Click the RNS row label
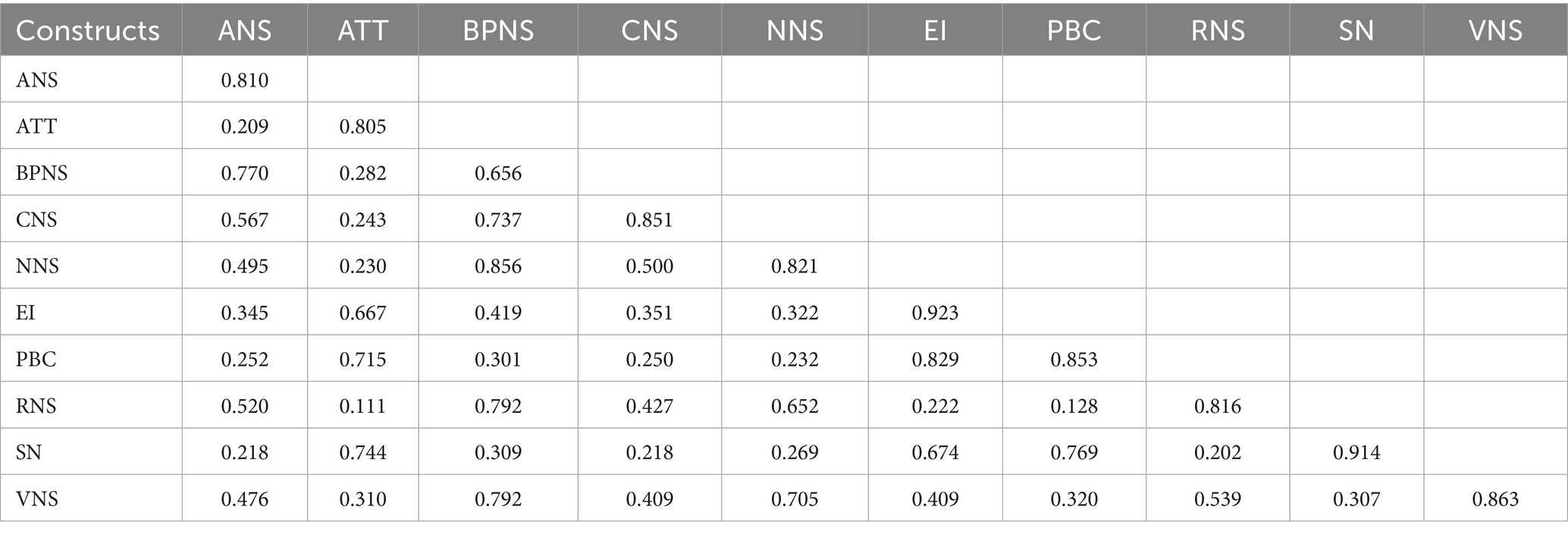This screenshot has width=1568, height=535. tap(36, 406)
